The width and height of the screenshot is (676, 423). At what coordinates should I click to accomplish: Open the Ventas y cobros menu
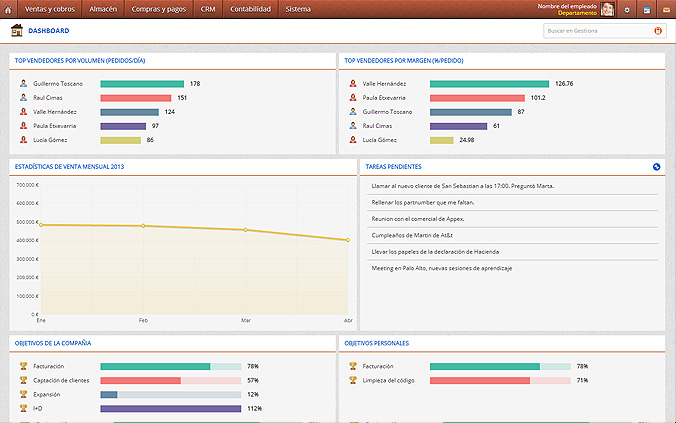coord(48,9)
